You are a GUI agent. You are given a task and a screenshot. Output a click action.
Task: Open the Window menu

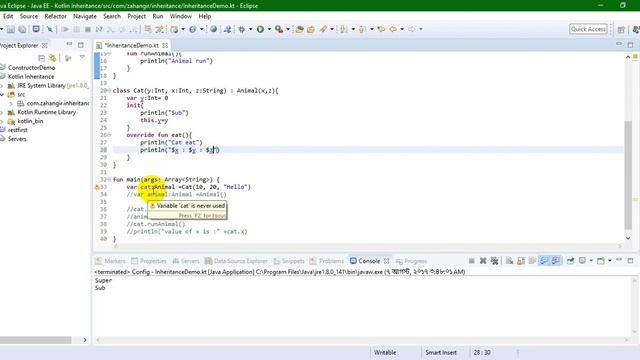[x=181, y=16]
